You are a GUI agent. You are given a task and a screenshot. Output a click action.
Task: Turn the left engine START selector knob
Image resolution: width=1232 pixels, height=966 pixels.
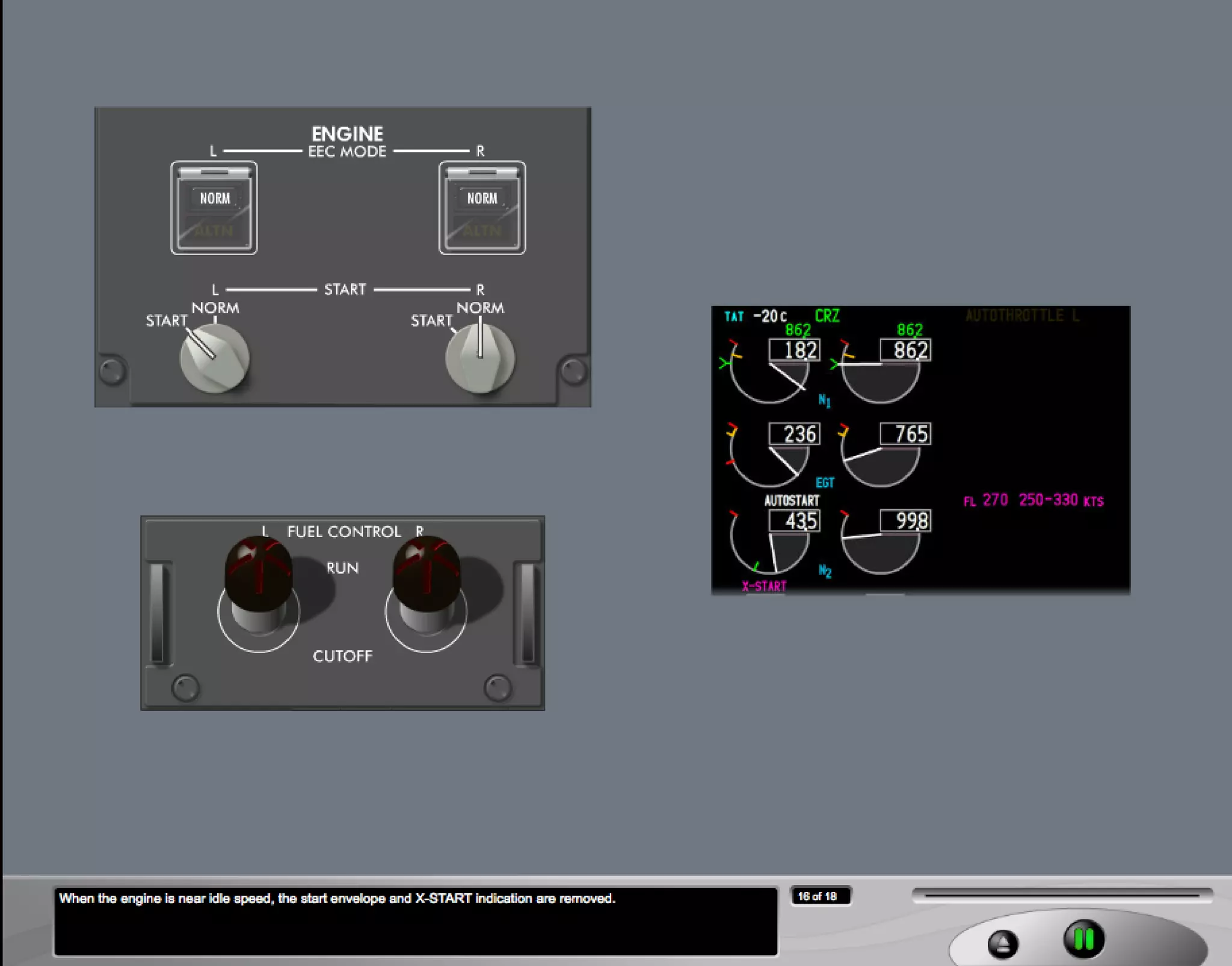(214, 358)
